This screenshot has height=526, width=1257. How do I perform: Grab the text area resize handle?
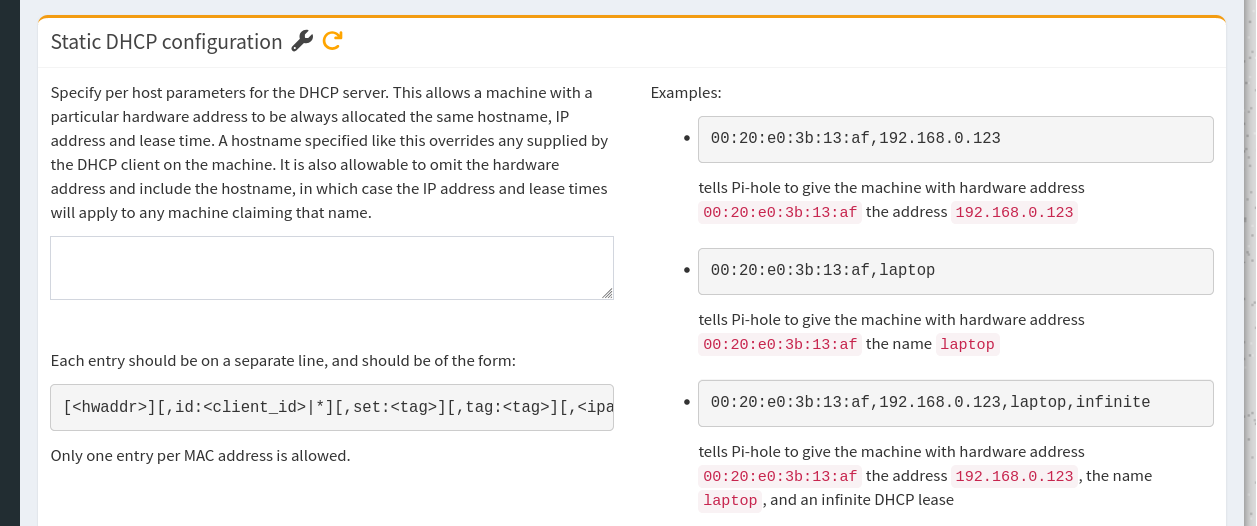coord(607,293)
